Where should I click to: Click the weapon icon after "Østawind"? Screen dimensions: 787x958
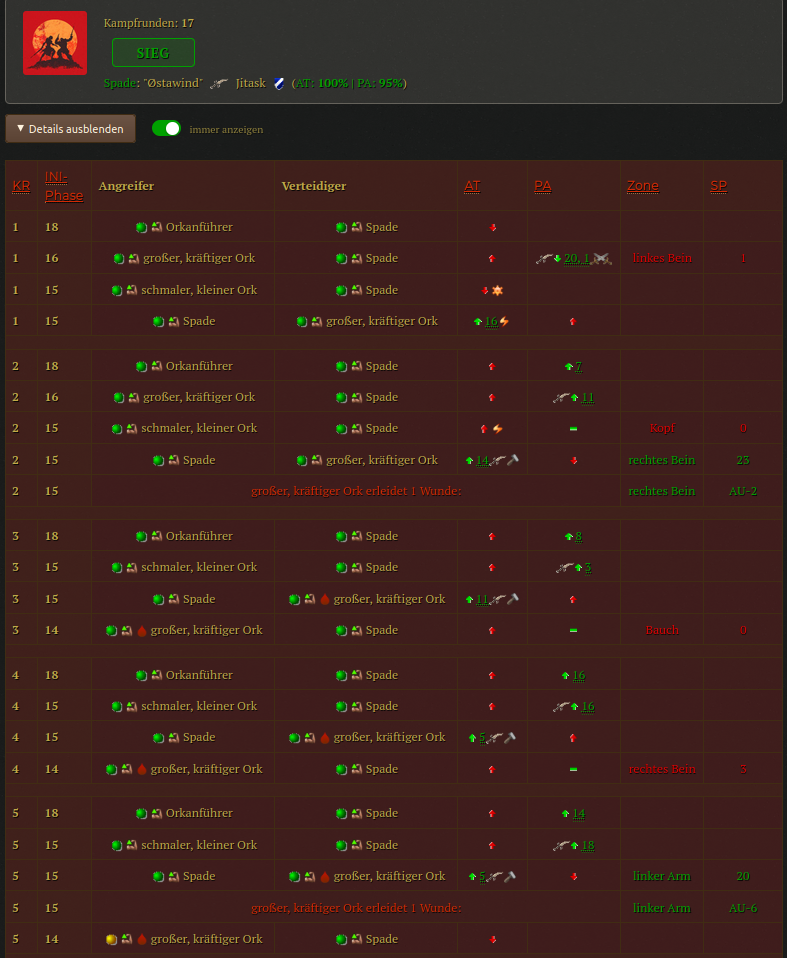pos(219,84)
